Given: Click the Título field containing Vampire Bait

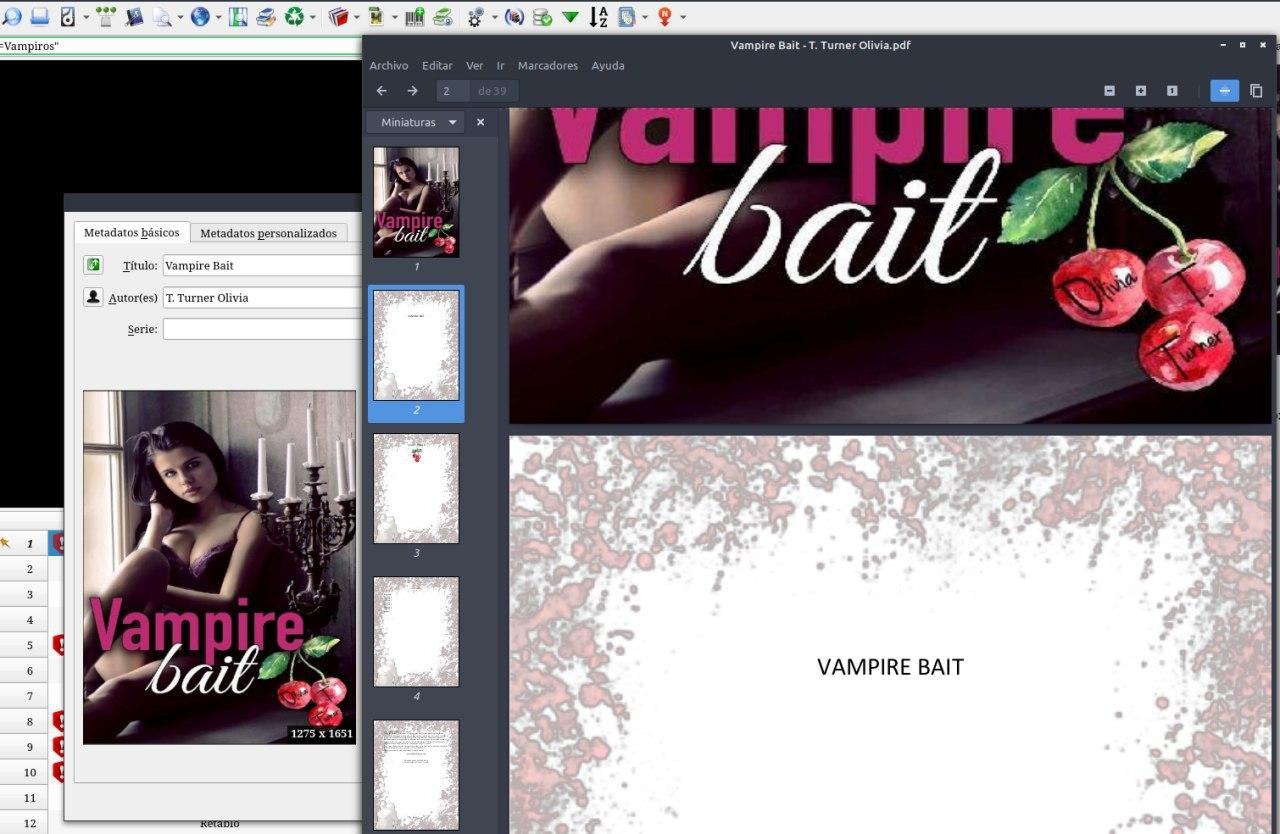Looking at the screenshot, I should click(x=262, y=265).
